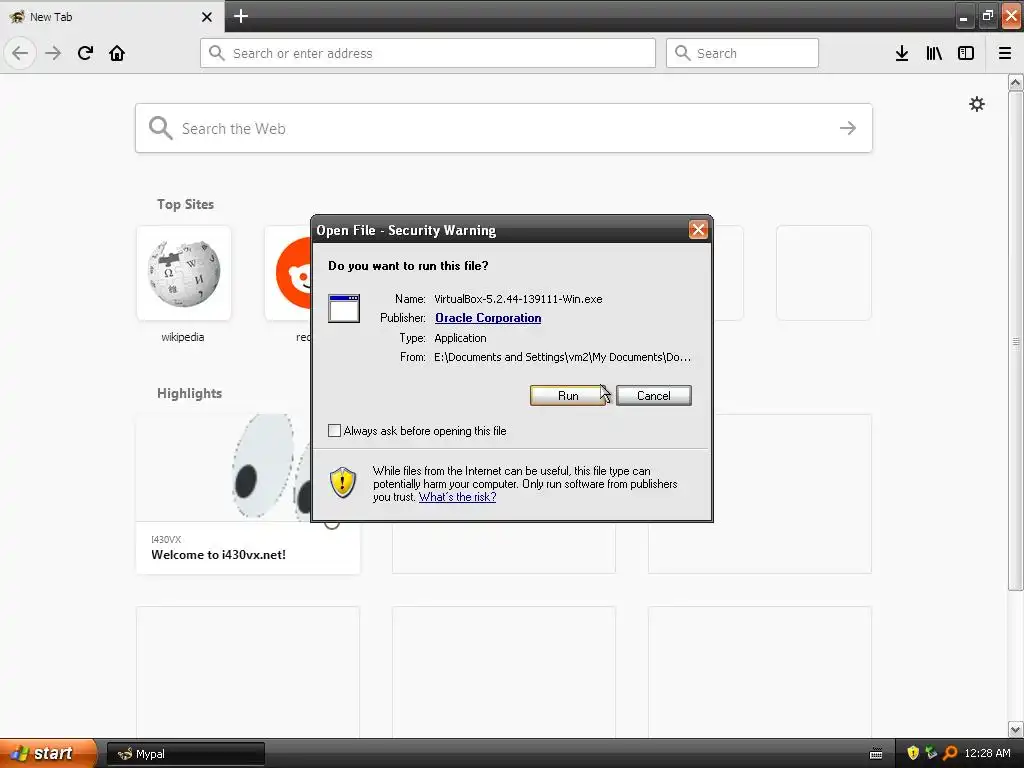
Task: Click the file name VirtualBox-5.2.44-139111-Win.exe
Action: pyautogui.click(x=518, y=299)
